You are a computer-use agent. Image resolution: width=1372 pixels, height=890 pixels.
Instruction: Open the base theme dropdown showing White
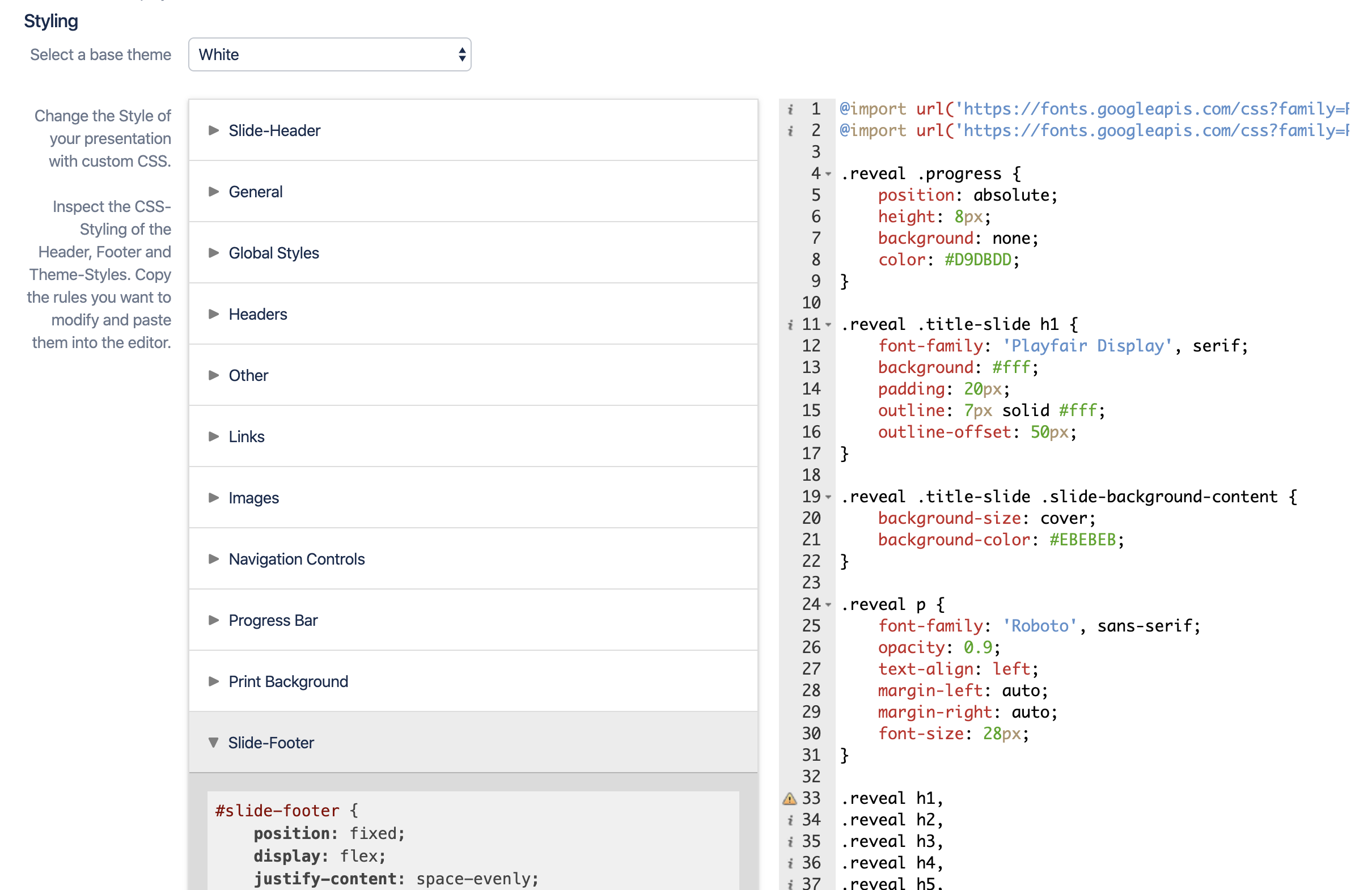330,54
